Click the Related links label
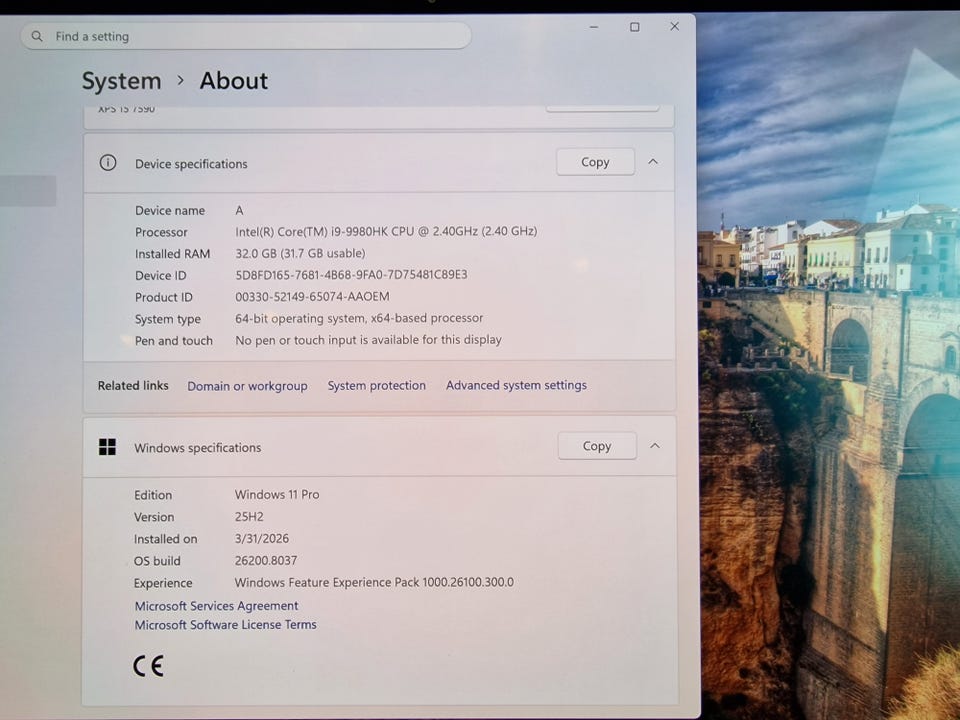The image size is (960, 720). (133, 386)
